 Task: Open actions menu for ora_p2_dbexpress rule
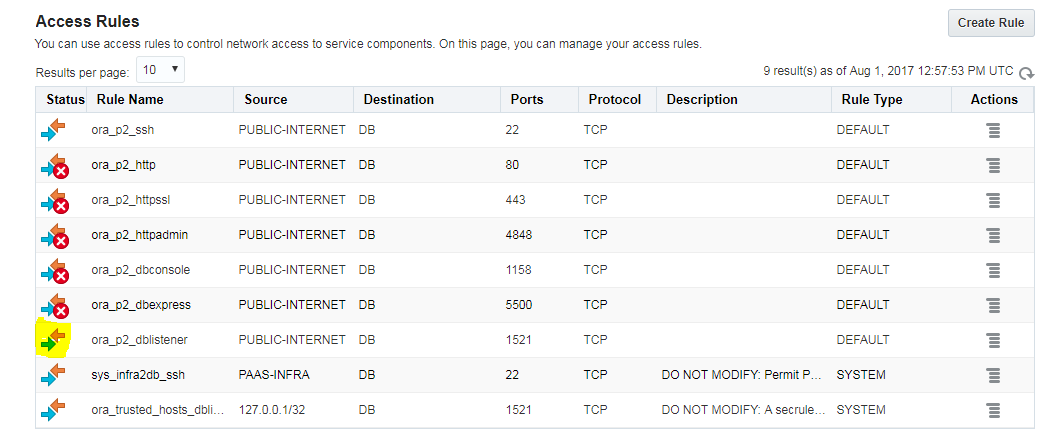tap(993, 305)
